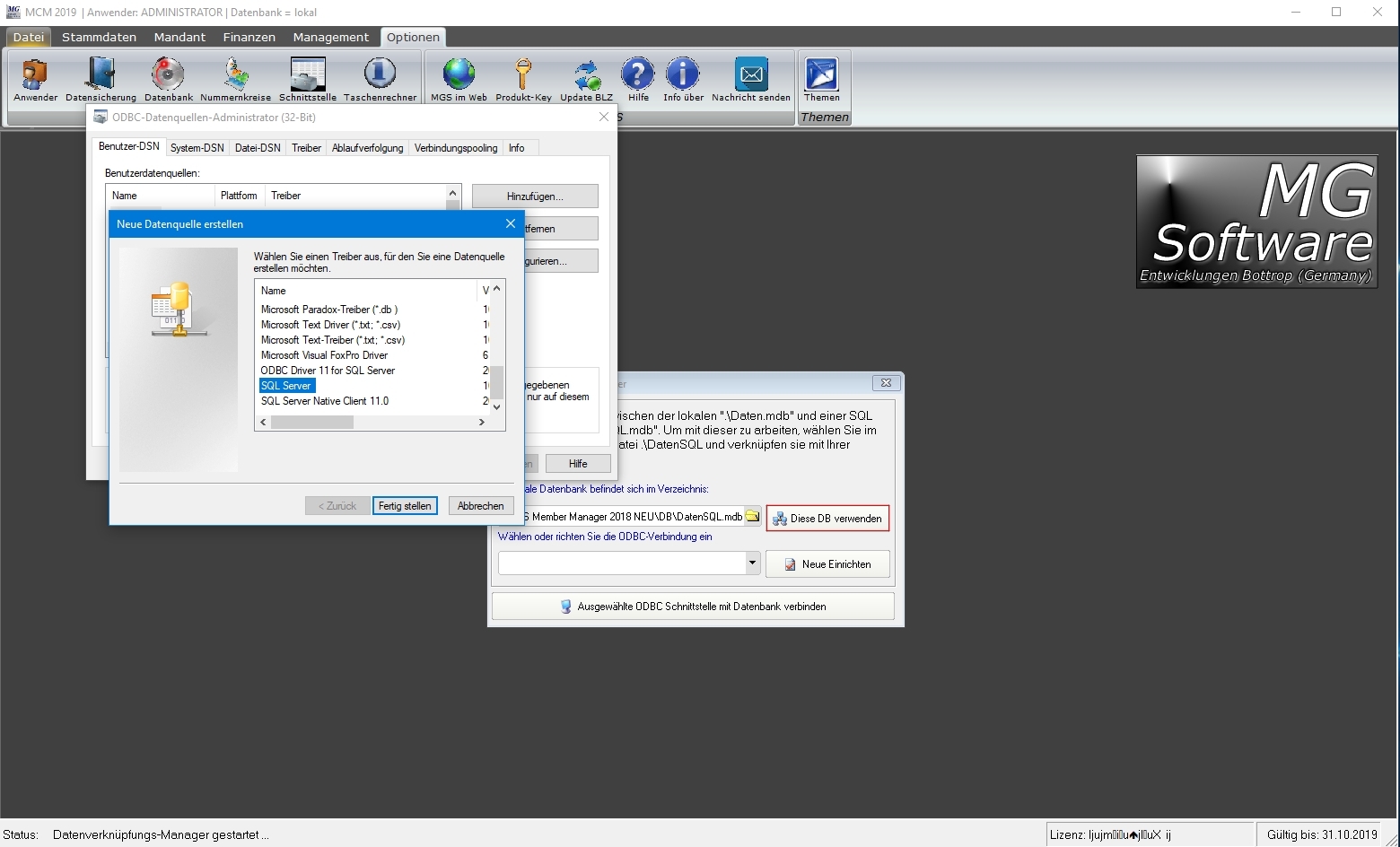The width and height of the screenshot is (1400, 847).
Task: Open the Stammdaten menu
Action: pos(99,37)
